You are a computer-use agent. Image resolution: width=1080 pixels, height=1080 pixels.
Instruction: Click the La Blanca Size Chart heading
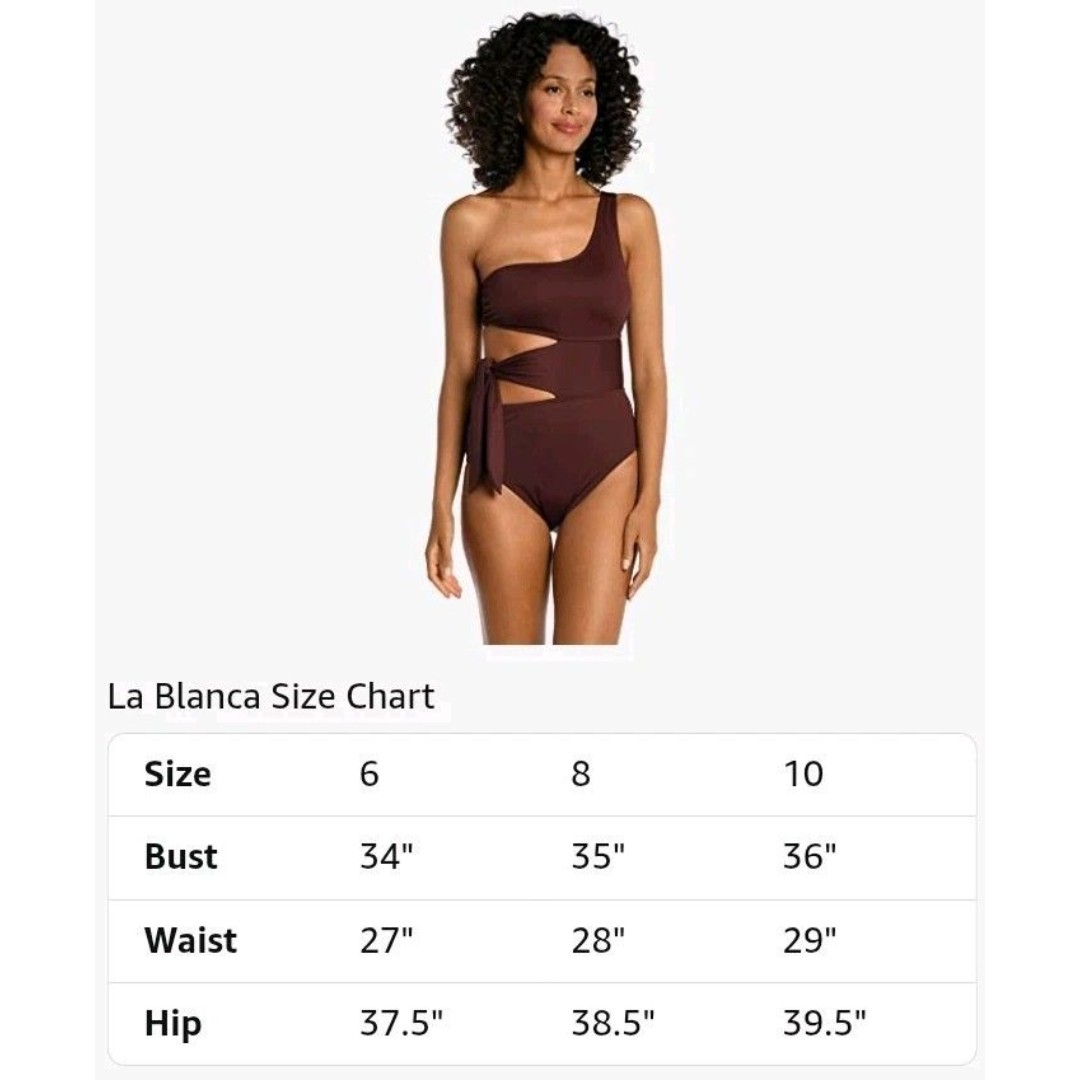[271, 696]
